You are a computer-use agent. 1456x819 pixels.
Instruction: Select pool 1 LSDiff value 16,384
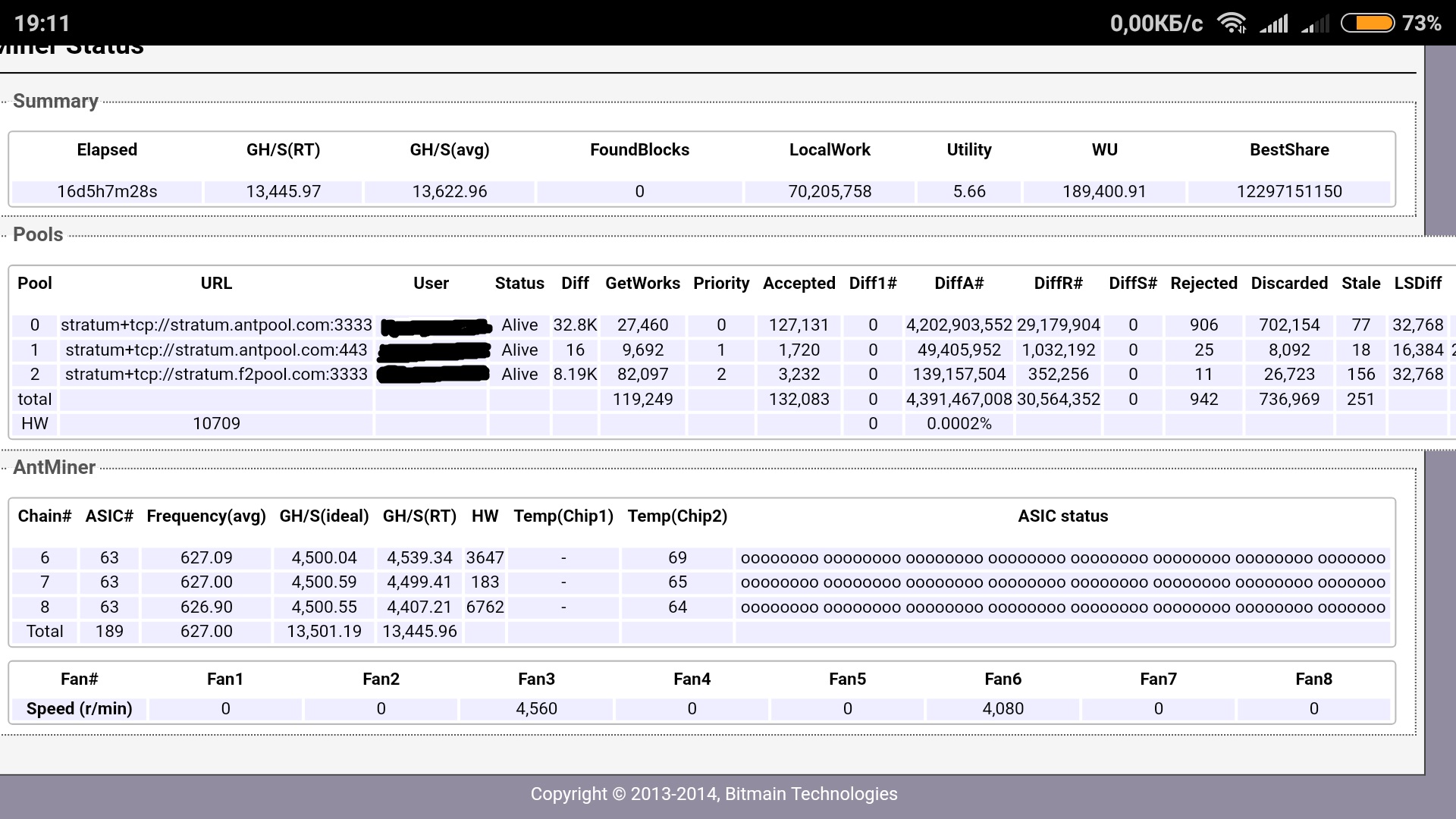1418,350
